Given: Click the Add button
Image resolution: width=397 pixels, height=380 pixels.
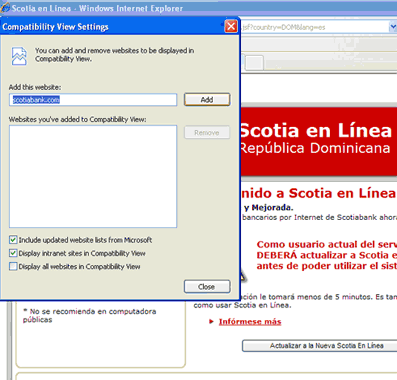Looking at the screenshot, I should pos(207,100).
